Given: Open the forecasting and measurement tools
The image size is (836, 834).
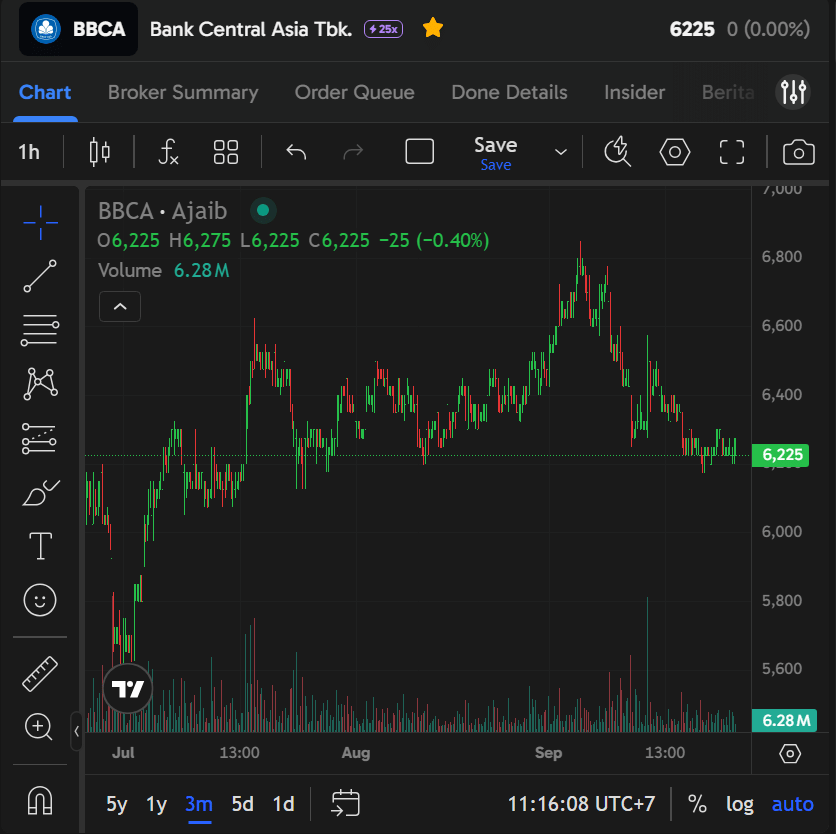Looking at the screenshot, I should tap(39, 438).
